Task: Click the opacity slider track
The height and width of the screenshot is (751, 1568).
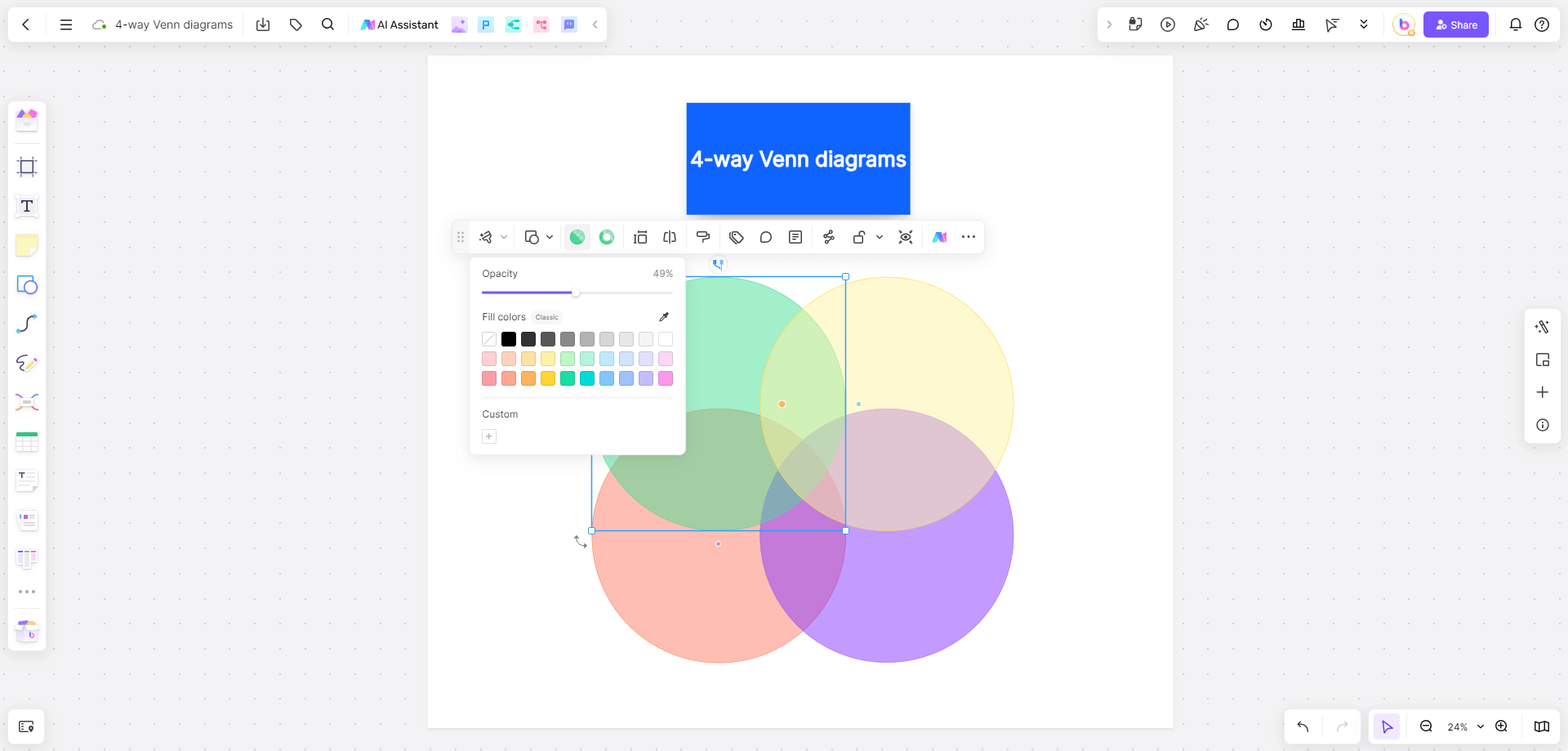Action: (x=577, y=293)
